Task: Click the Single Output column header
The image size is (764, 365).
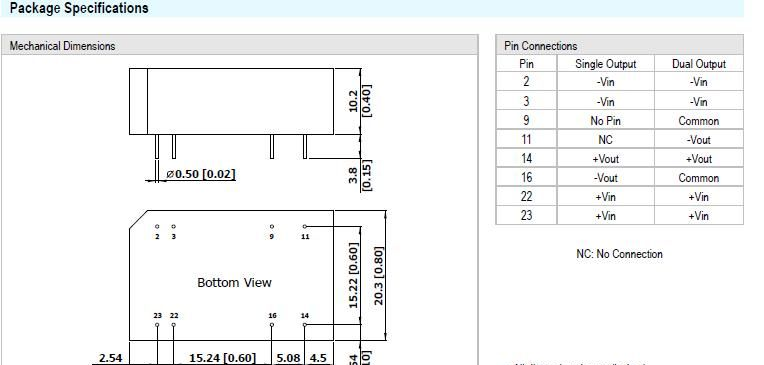Action: click(606, 64)
